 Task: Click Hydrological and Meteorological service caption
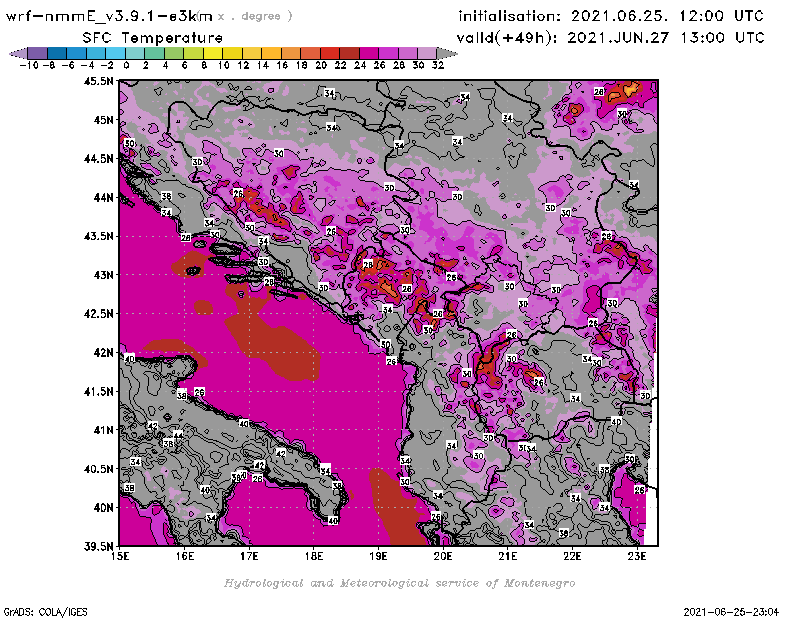(398, 582)
